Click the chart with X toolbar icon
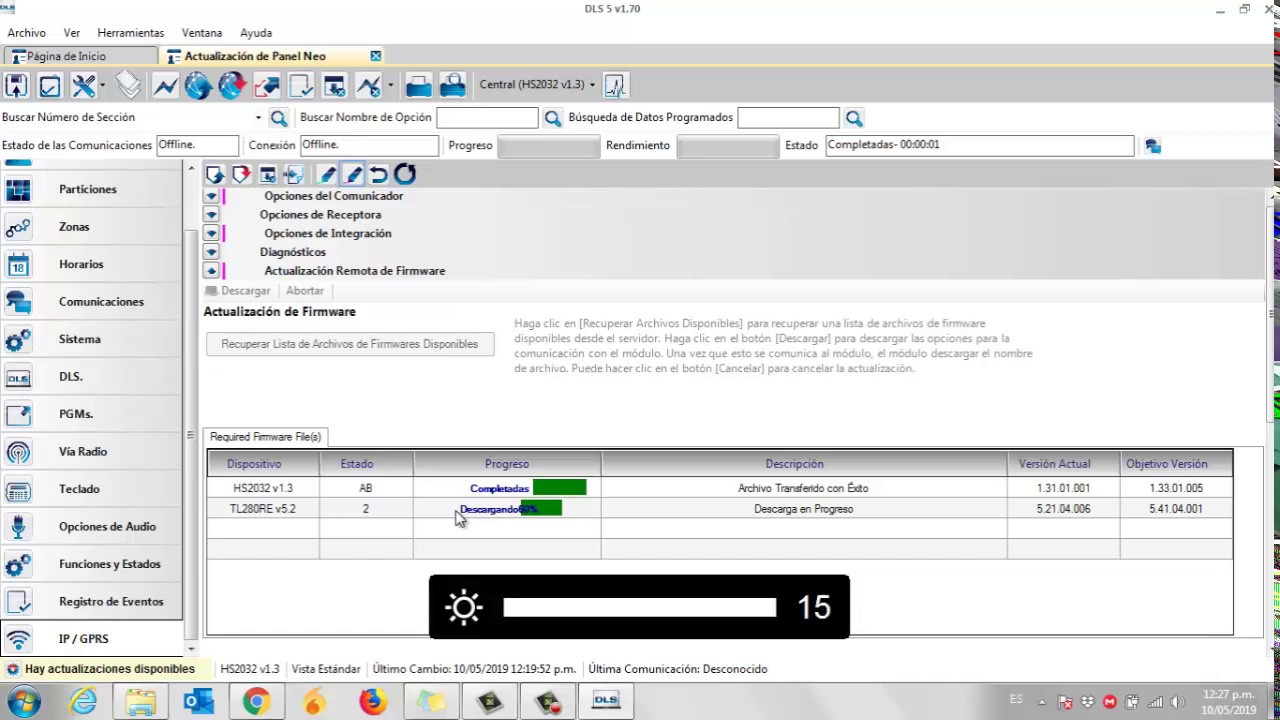Image resolution: width=1280 pixels, height=720 pixels. coord(369,85)
